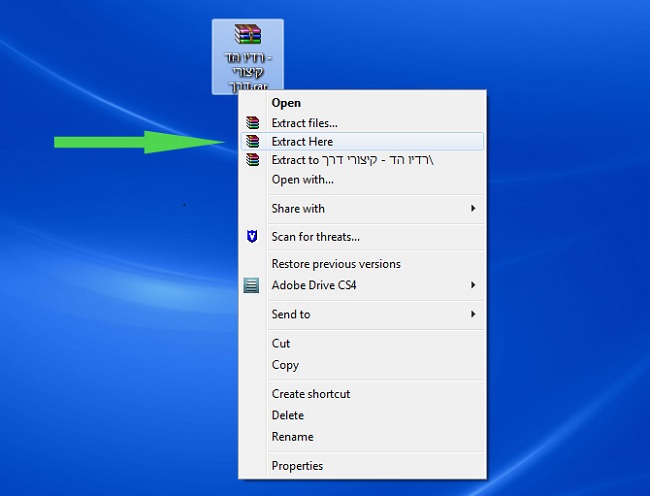
Task: Click the Adobe Drive CS4 icon
Action: [x=251, y=285]
